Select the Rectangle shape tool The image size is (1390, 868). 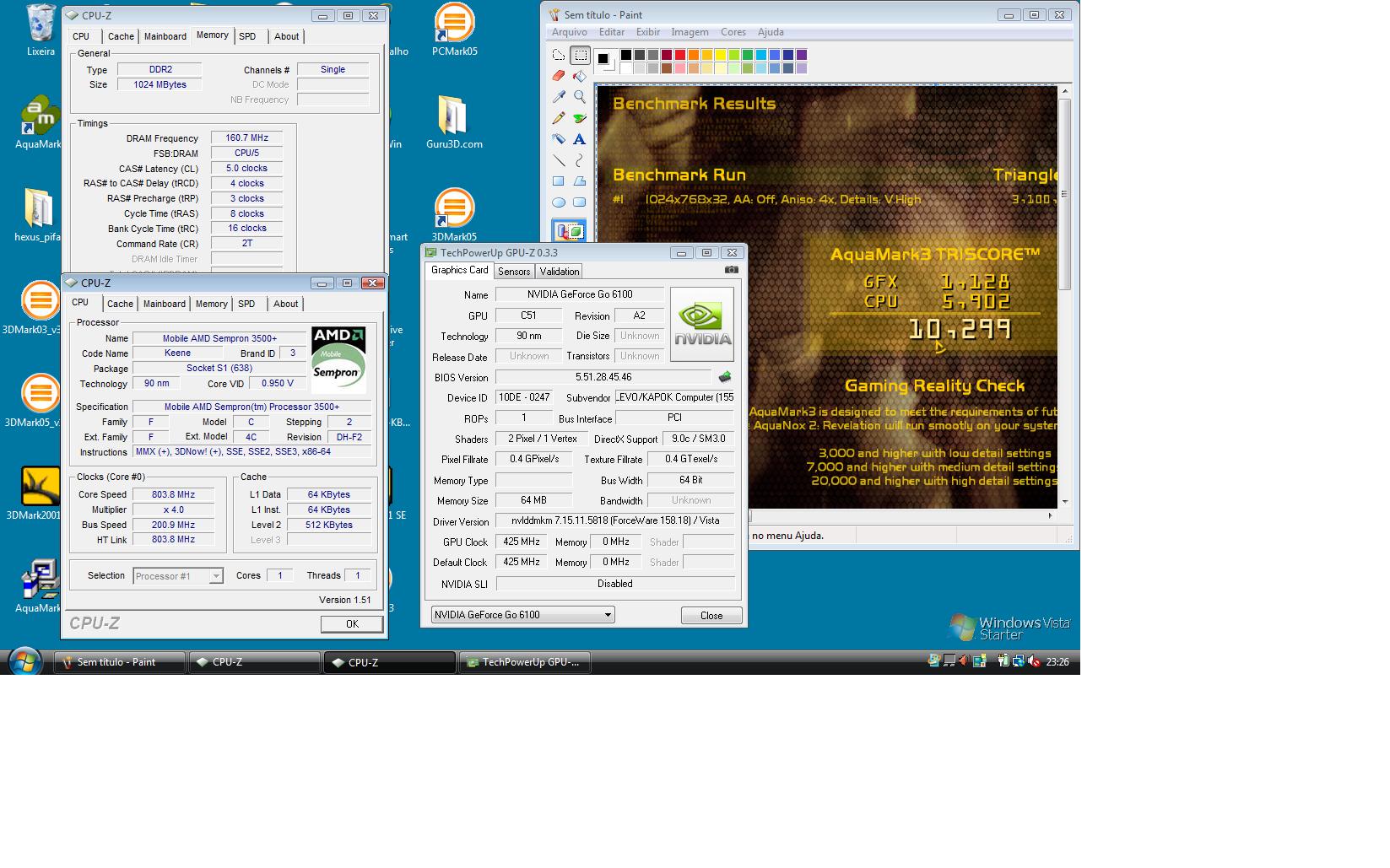click(x=559, y=181)
